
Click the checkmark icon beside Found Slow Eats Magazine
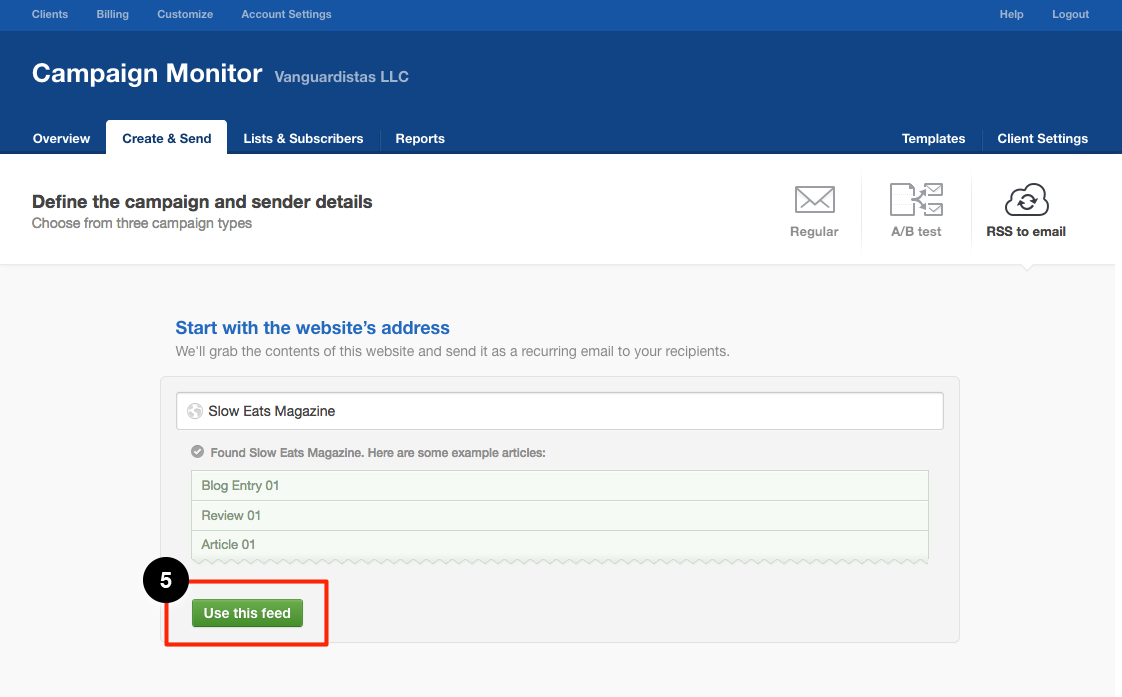(x=197, y=452)
